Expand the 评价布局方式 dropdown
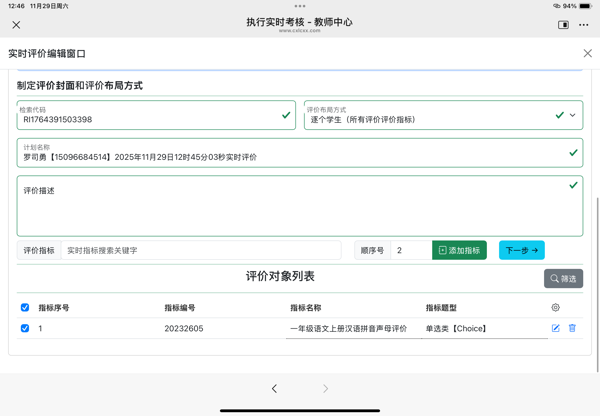This screenshot has height=416, width=600. tap(572, 115)
